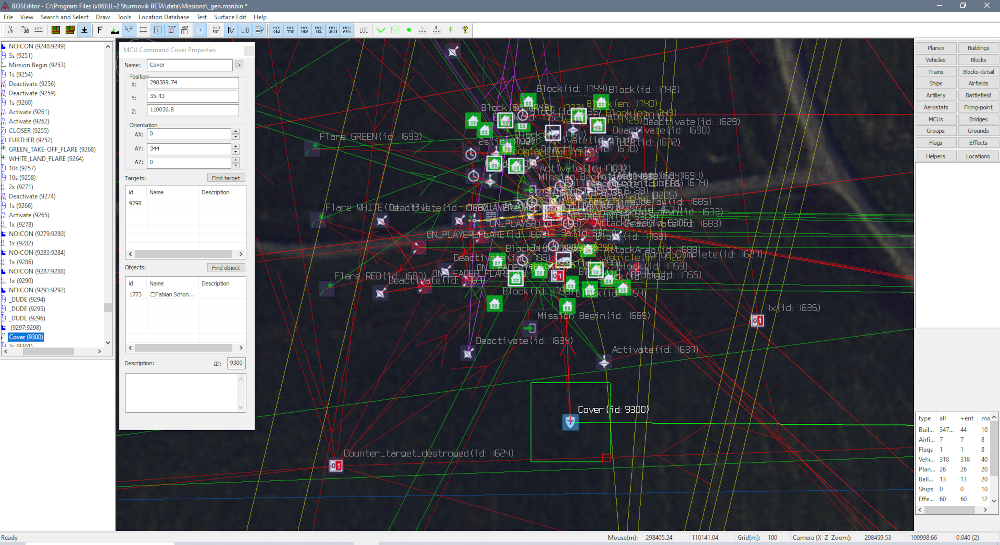Click the green dot toolbar icon

tap(409, 30)
